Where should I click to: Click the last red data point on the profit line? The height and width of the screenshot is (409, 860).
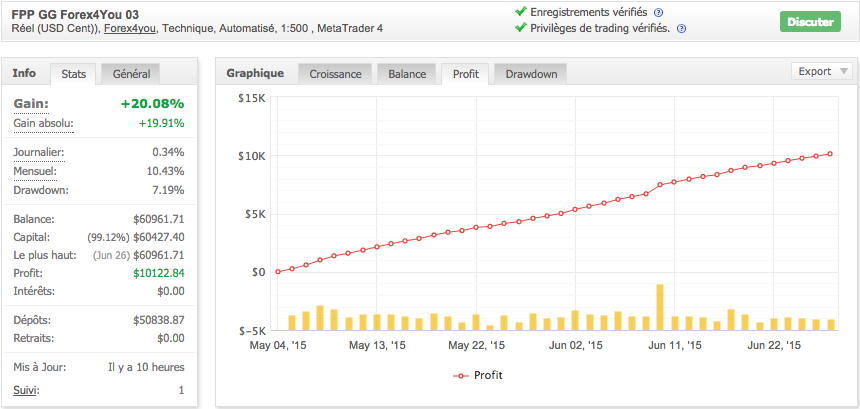click(x=830, y=154)
